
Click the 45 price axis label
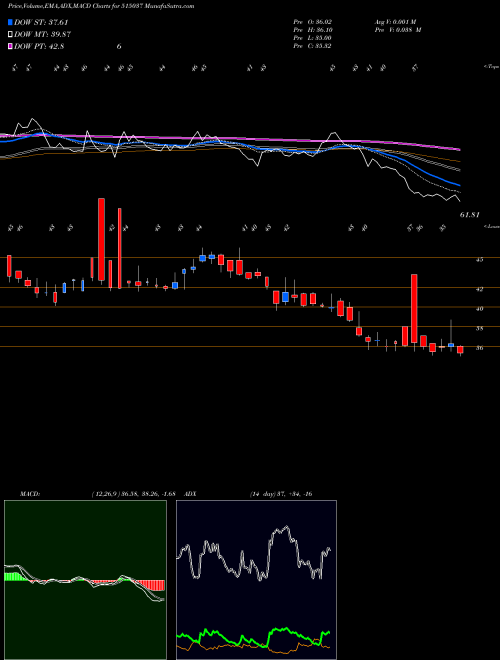tap(479, 260)
